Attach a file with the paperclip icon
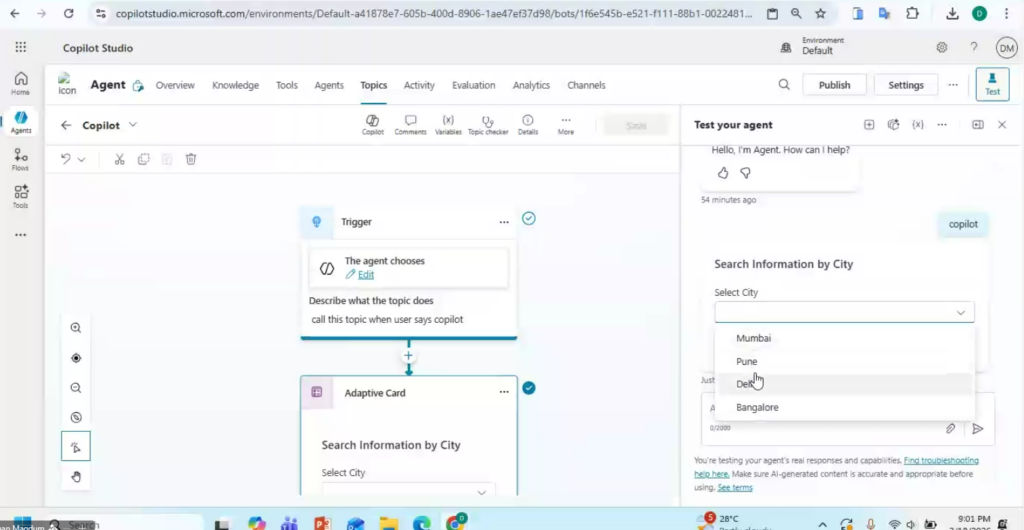 coord(950,429)
